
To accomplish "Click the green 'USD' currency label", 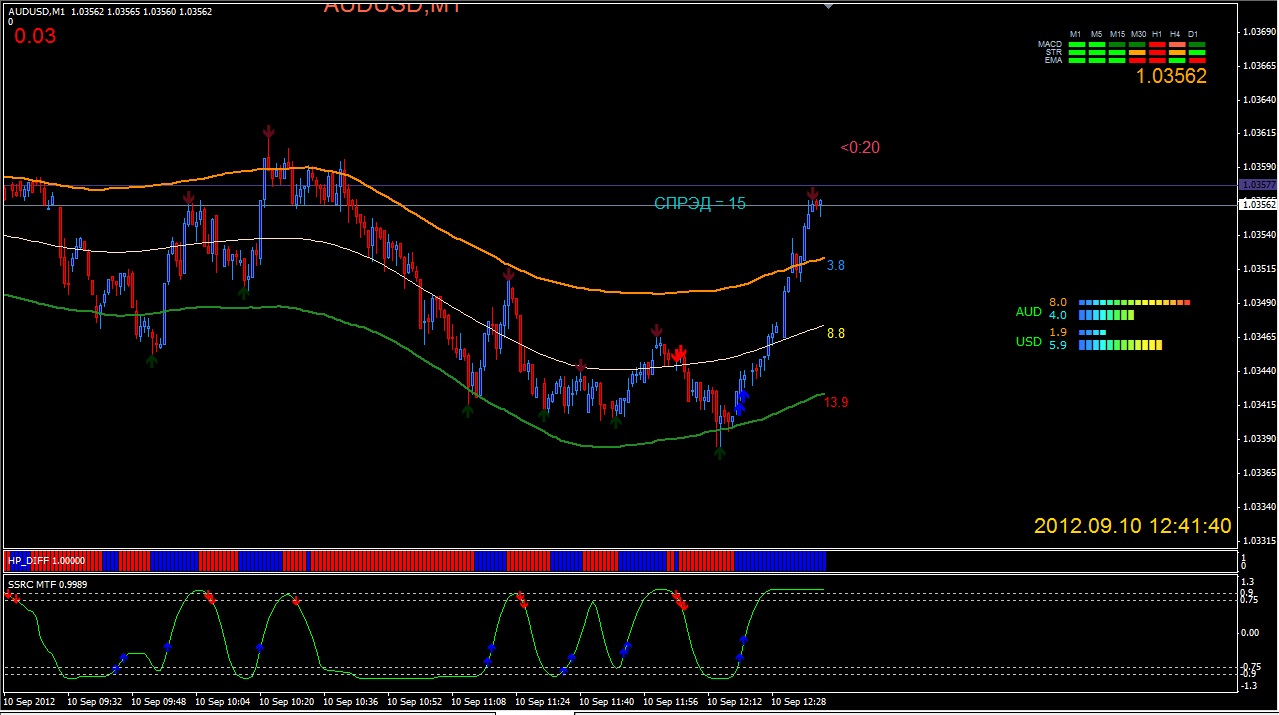I will (1028, 342).
